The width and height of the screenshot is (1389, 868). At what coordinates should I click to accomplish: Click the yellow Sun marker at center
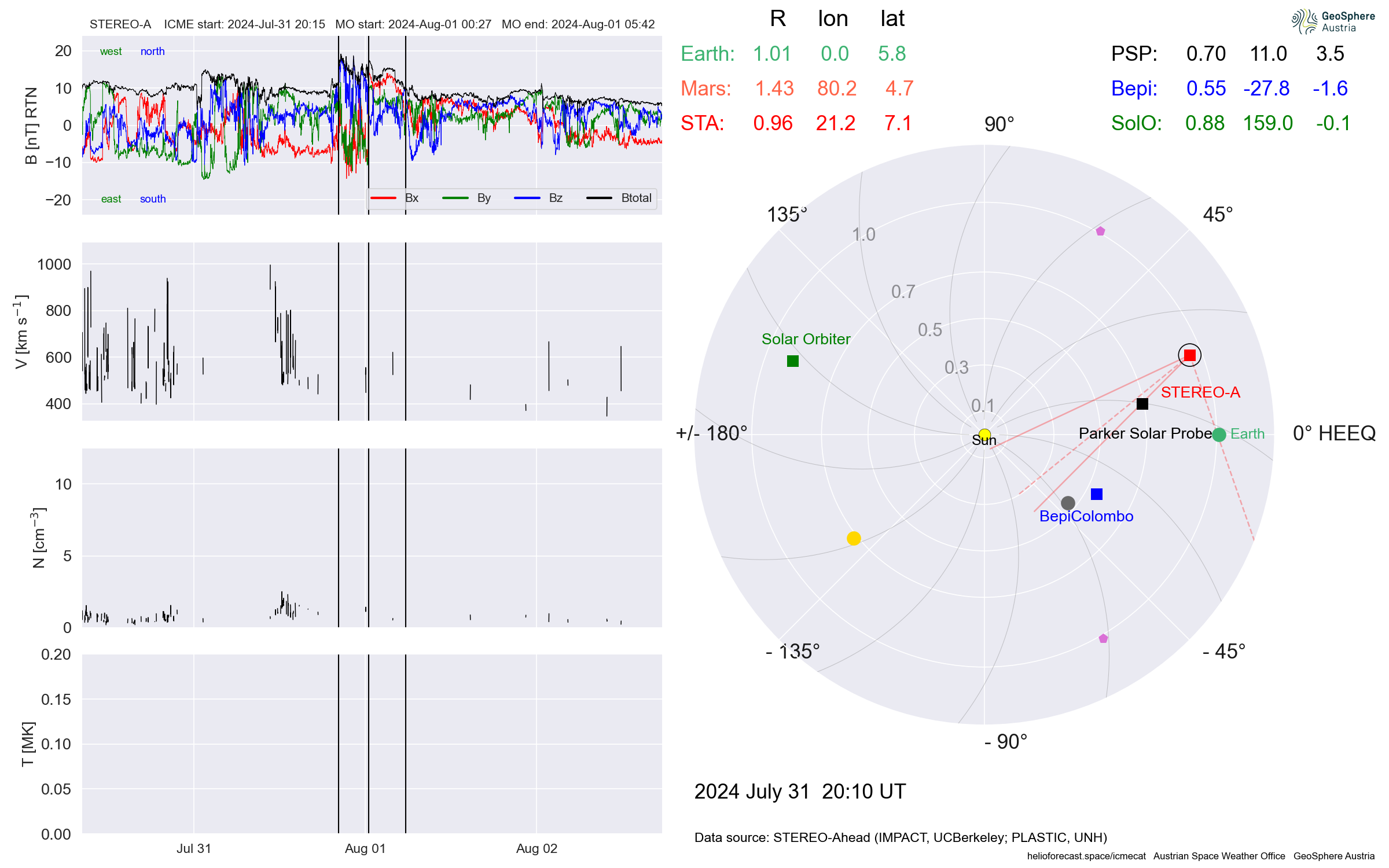pyautogui.click(x=984, y=435)
